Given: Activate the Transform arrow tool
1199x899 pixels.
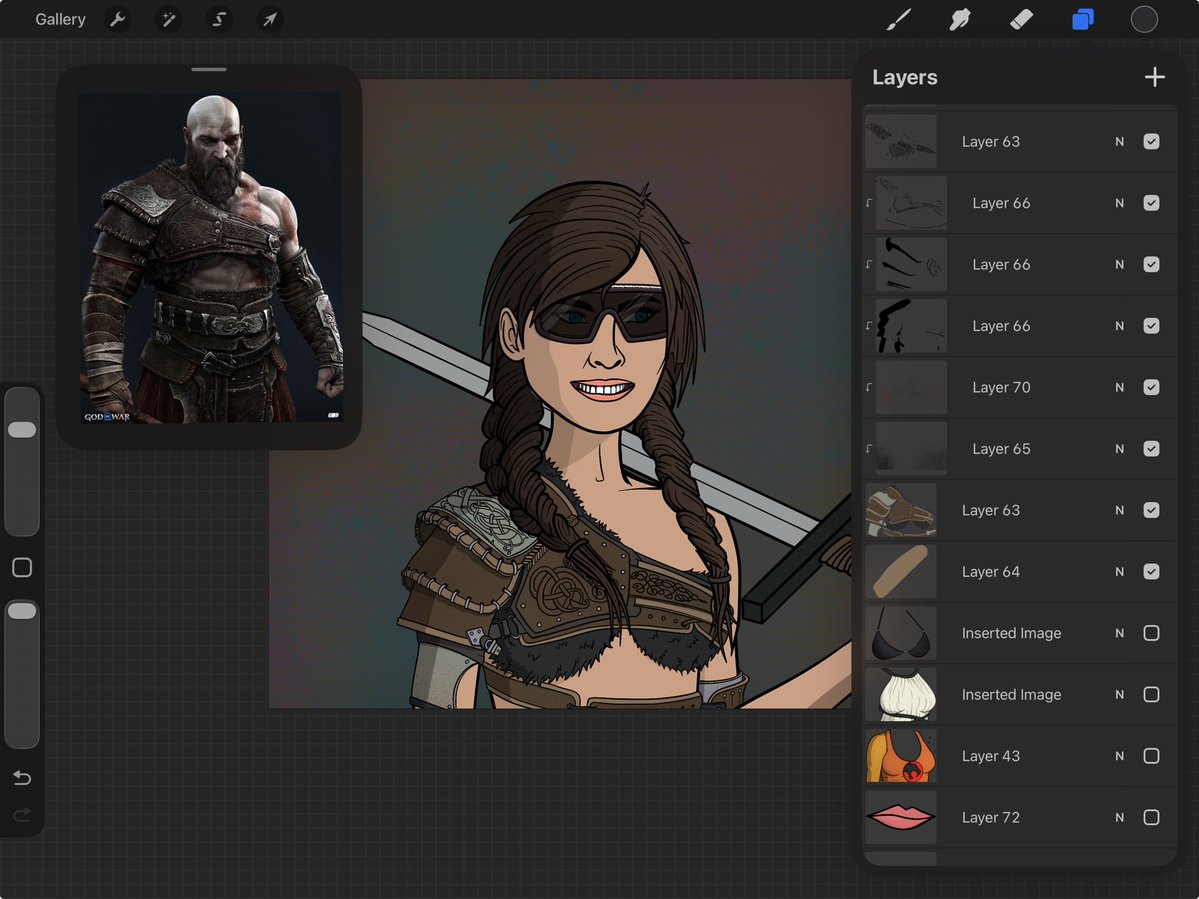Looking at the screenshot, I should point(269,19).
